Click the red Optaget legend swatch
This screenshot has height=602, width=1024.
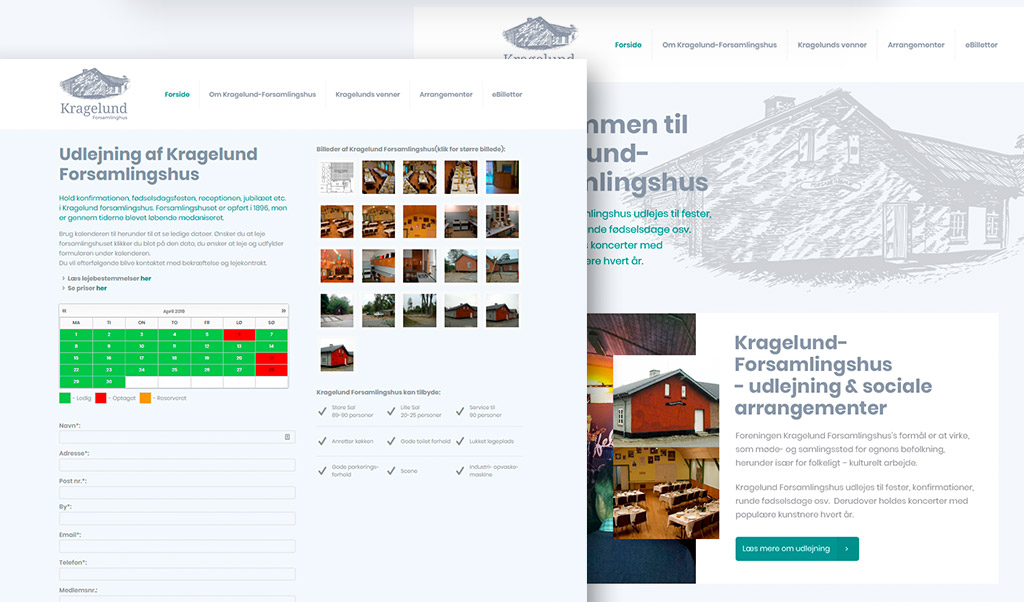pos(101,398)
